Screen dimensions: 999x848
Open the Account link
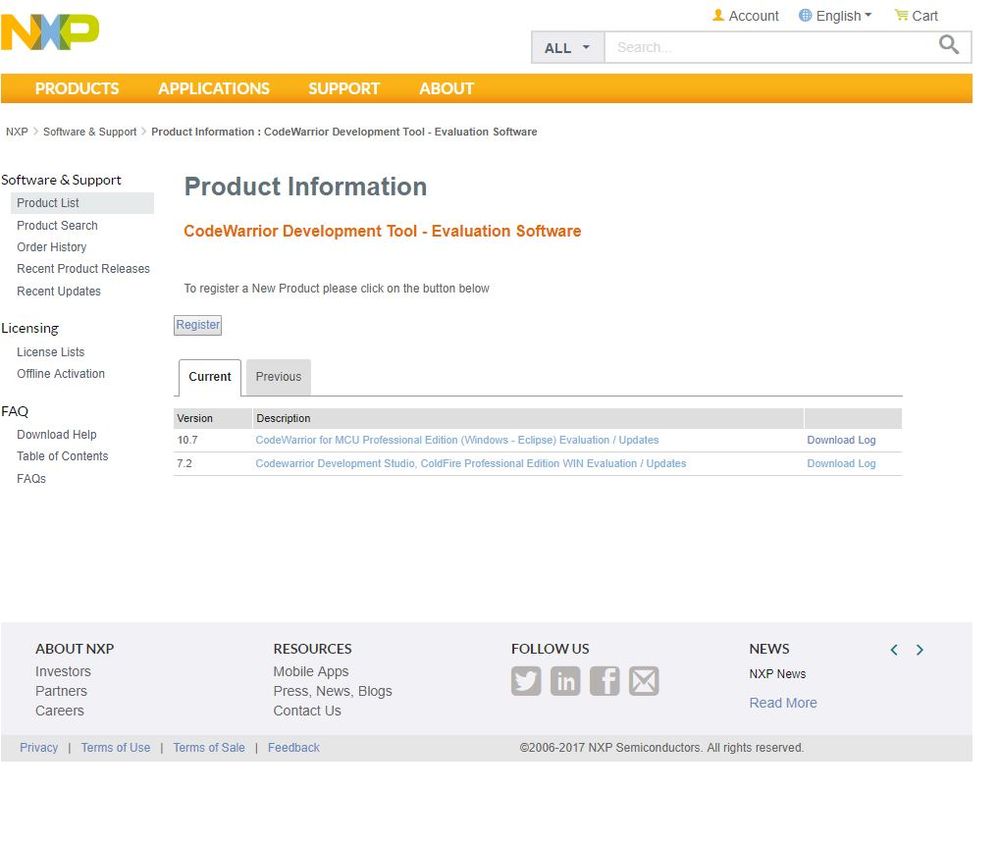pos(745,16)
